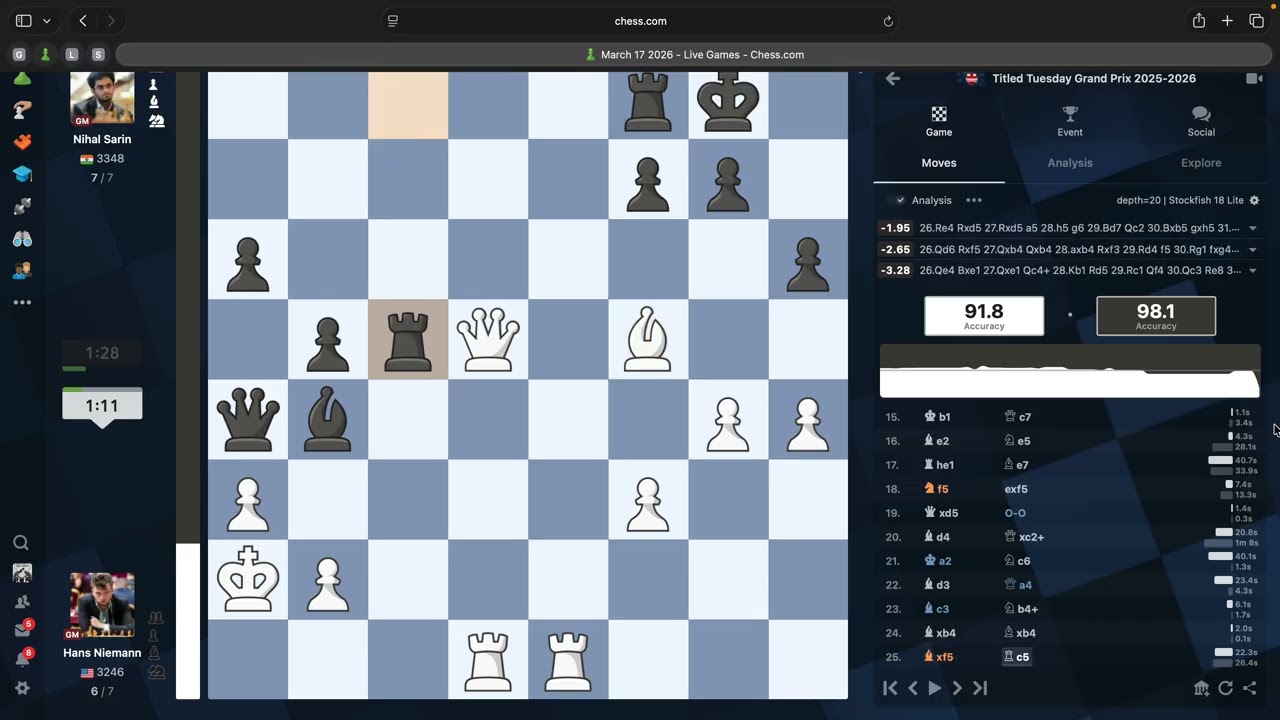The image size is (1280, 720).
Task: Click move 20 black queen xc2+
Action: (x=1025, y=537)
